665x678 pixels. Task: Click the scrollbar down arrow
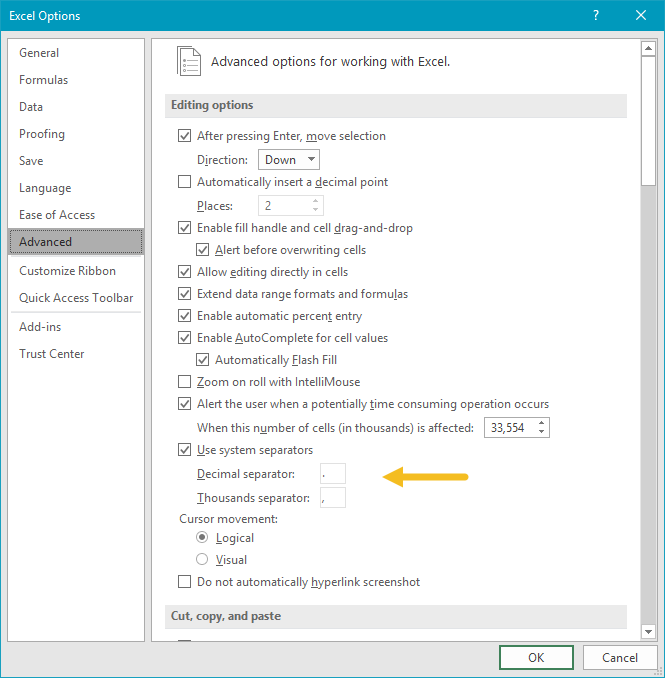(648, 632)
